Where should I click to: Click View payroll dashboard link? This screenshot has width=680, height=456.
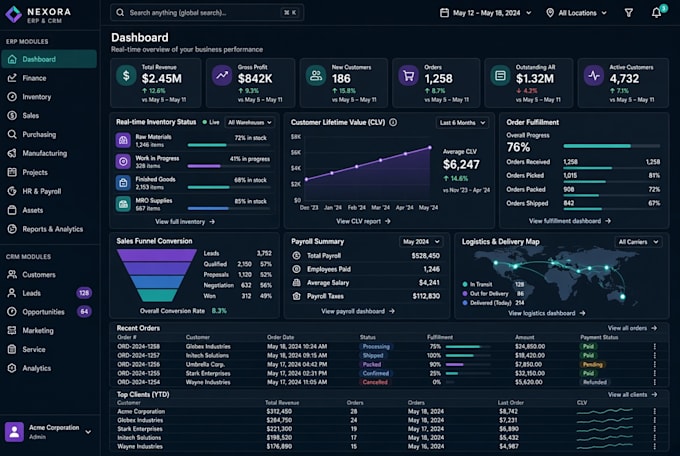coord(358,311)
